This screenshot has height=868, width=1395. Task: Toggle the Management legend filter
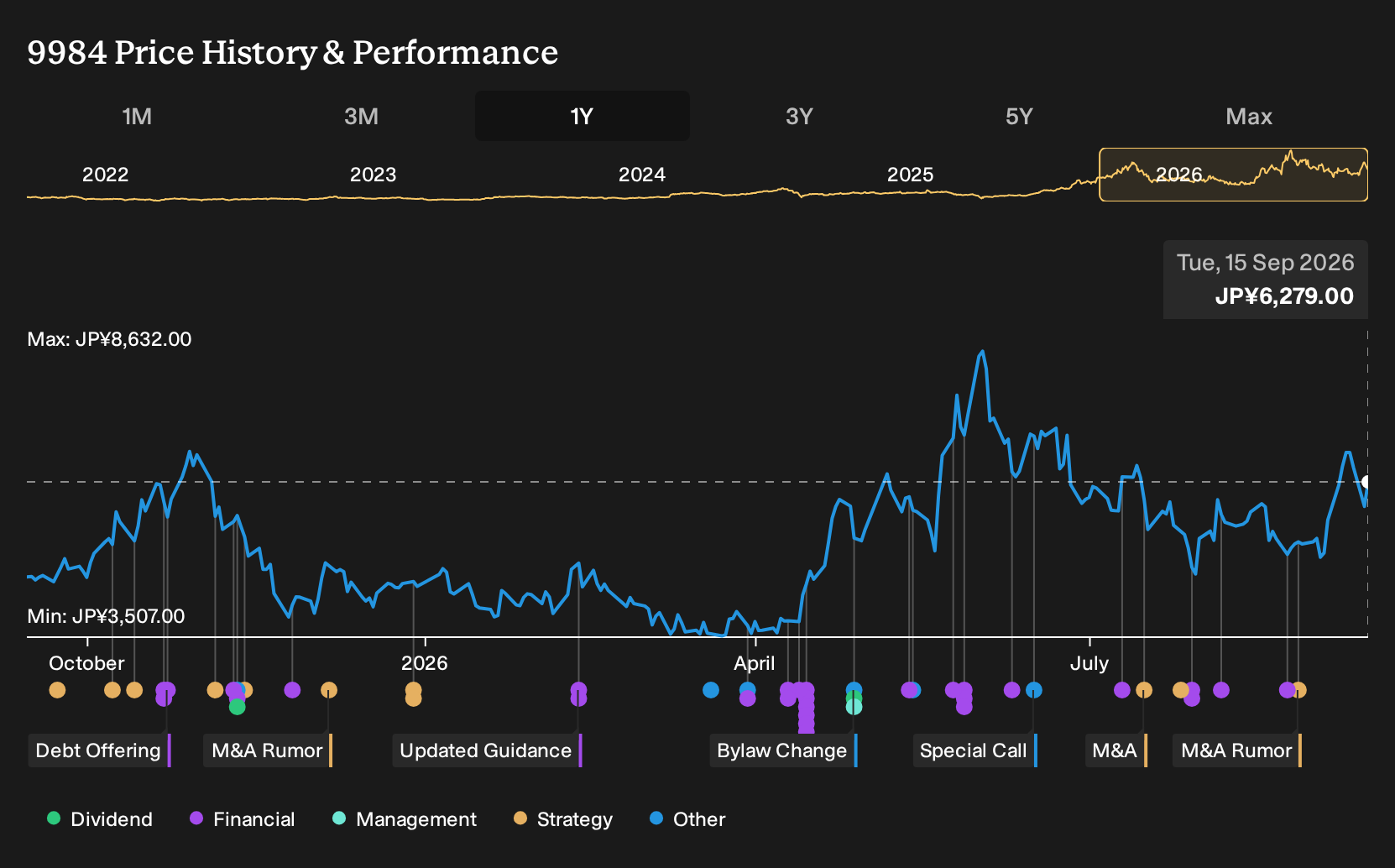click(405, 819)
